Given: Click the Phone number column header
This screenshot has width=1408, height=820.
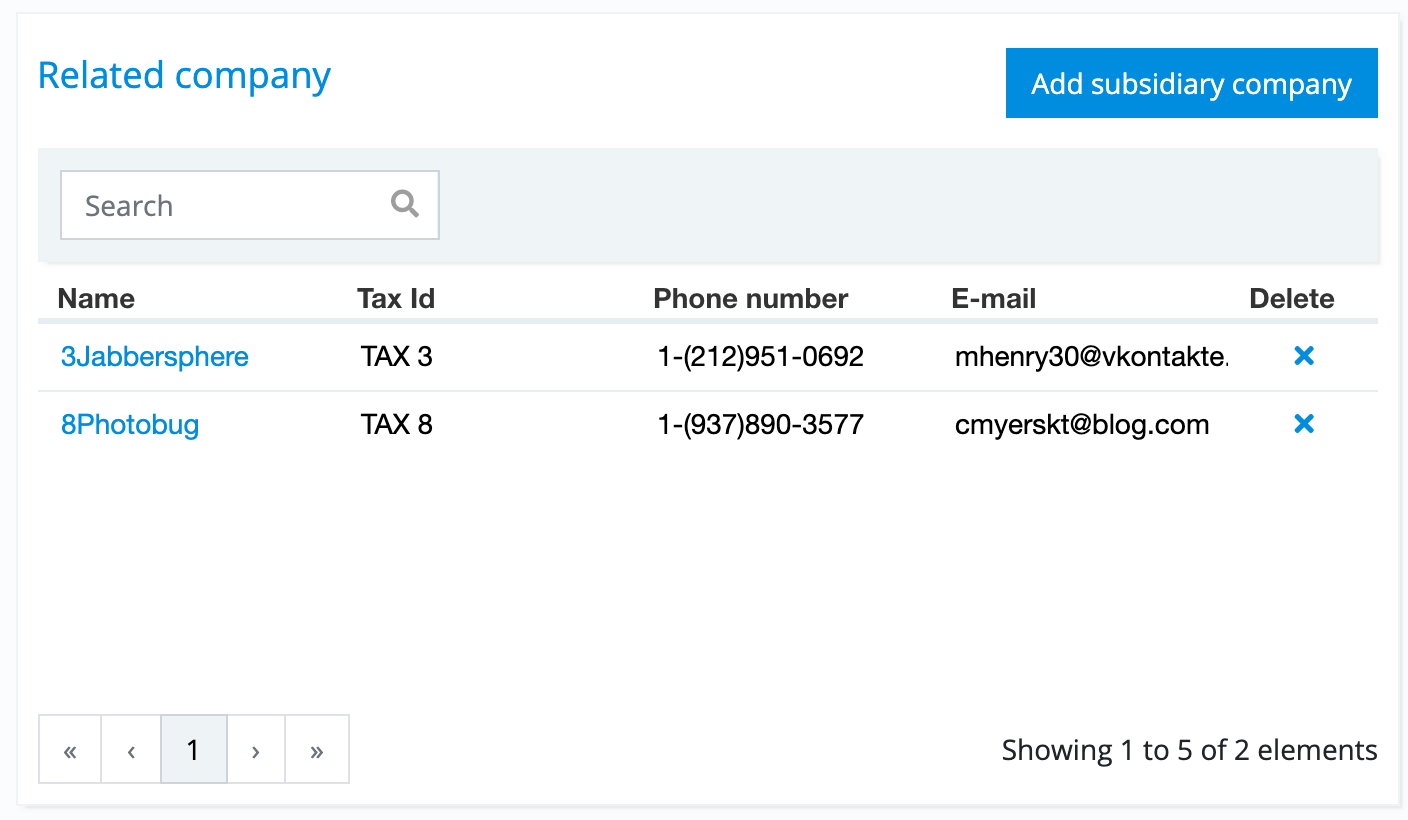Looking at the screenshot, I should (x=750, y=299).
